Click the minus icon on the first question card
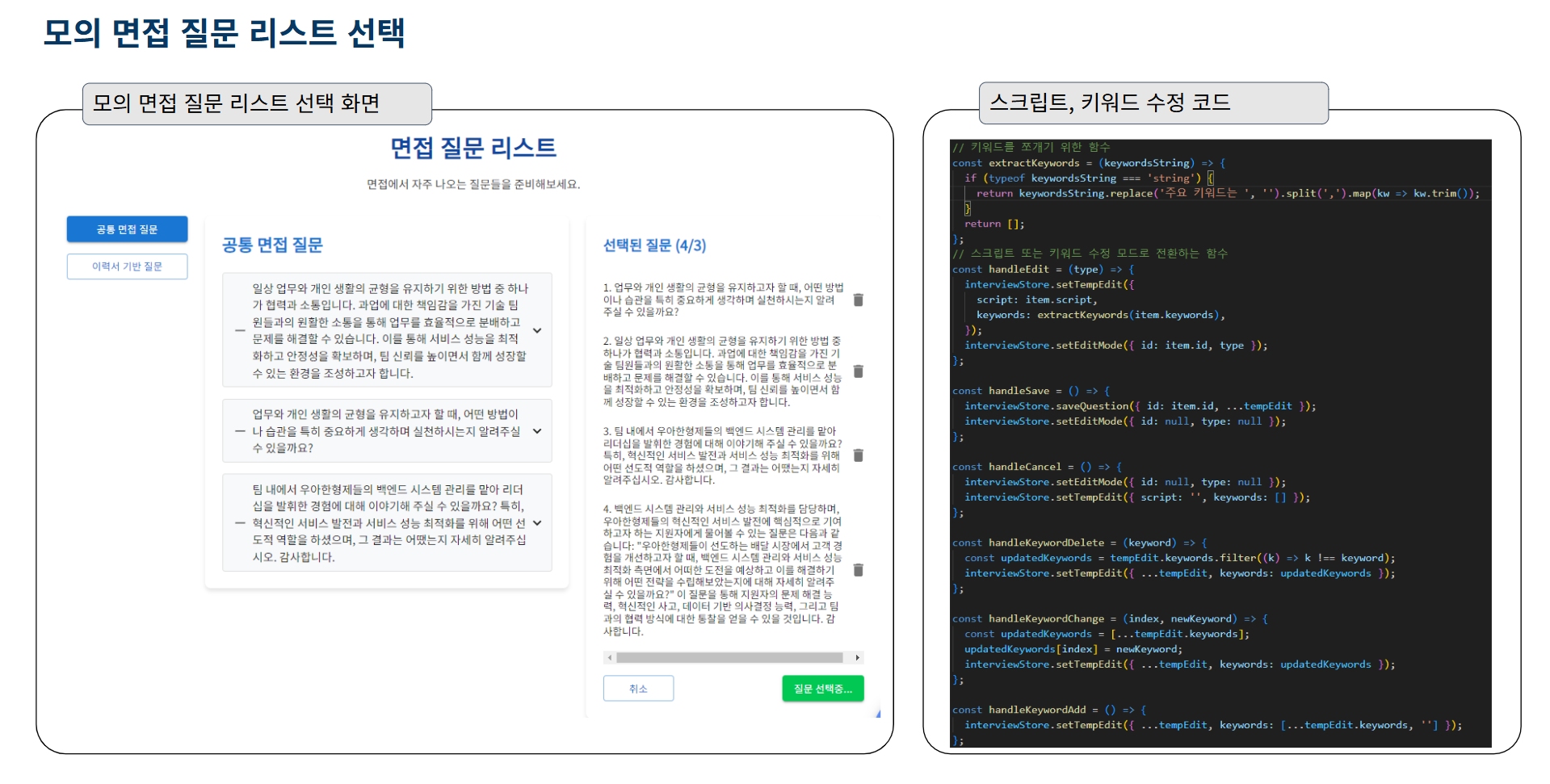This screenshot has height=784, width=1550. point(240,331)
